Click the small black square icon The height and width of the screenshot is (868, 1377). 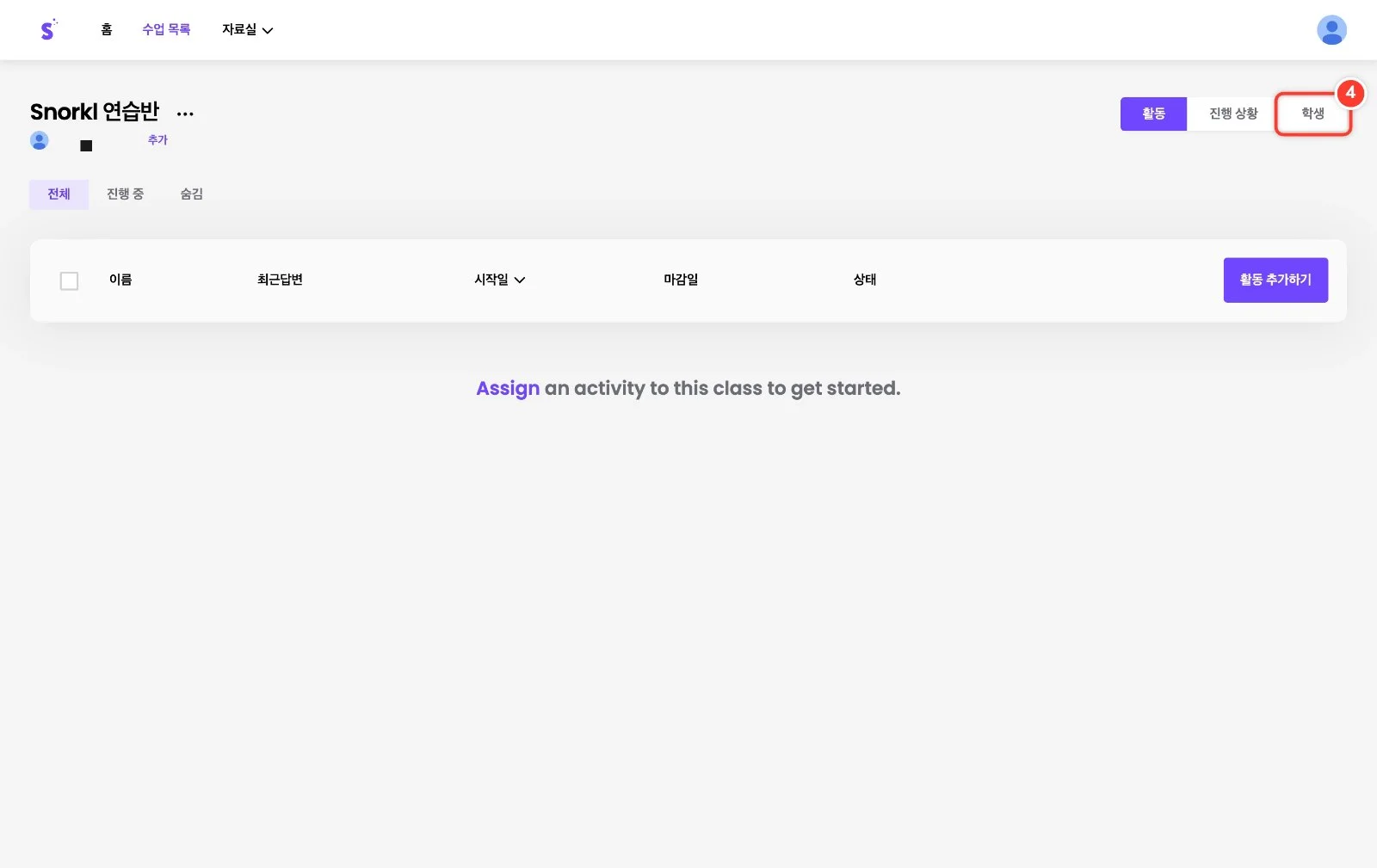pos(86,145)
